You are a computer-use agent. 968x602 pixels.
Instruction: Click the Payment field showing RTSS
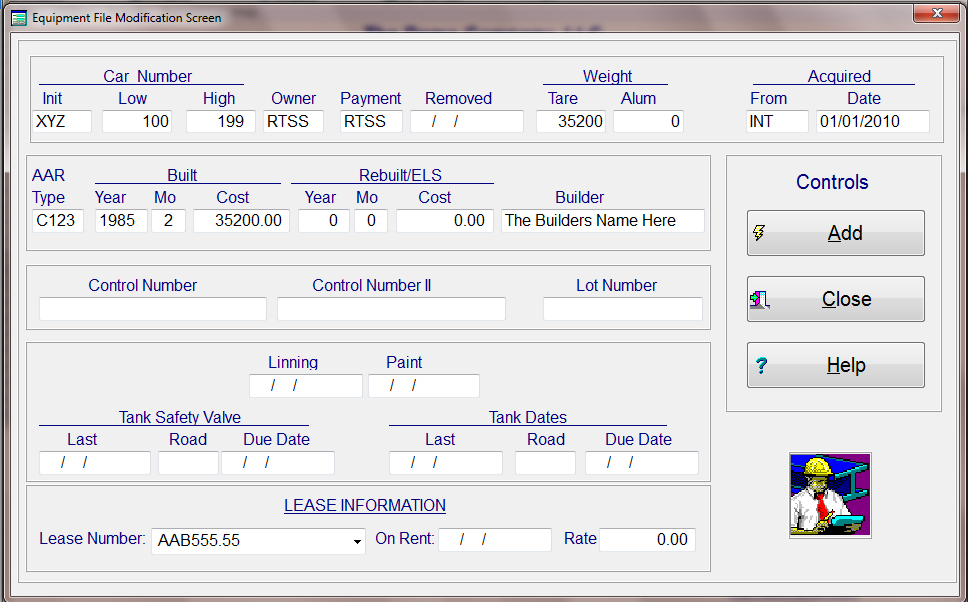371,121
